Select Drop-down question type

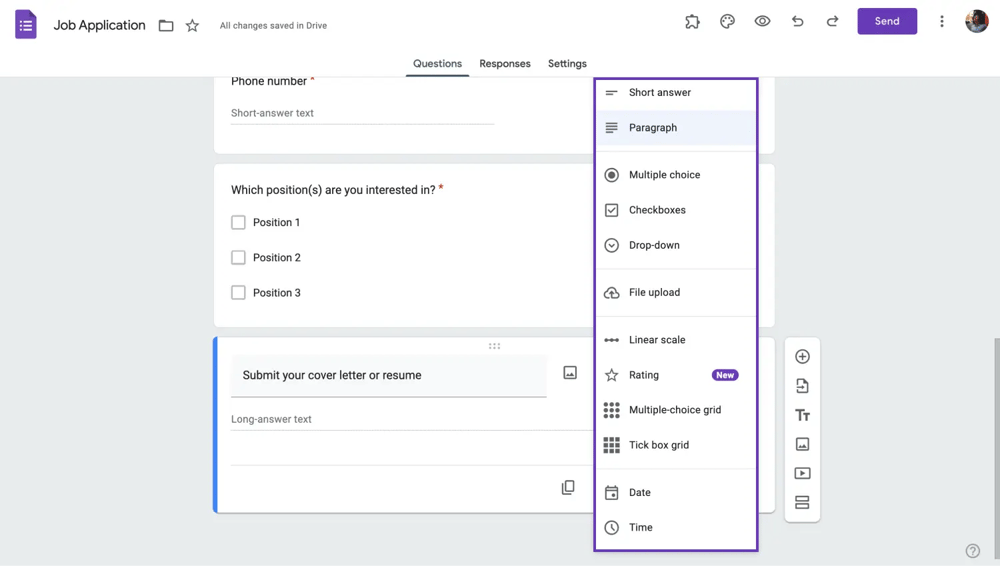(x=655, y=245)
